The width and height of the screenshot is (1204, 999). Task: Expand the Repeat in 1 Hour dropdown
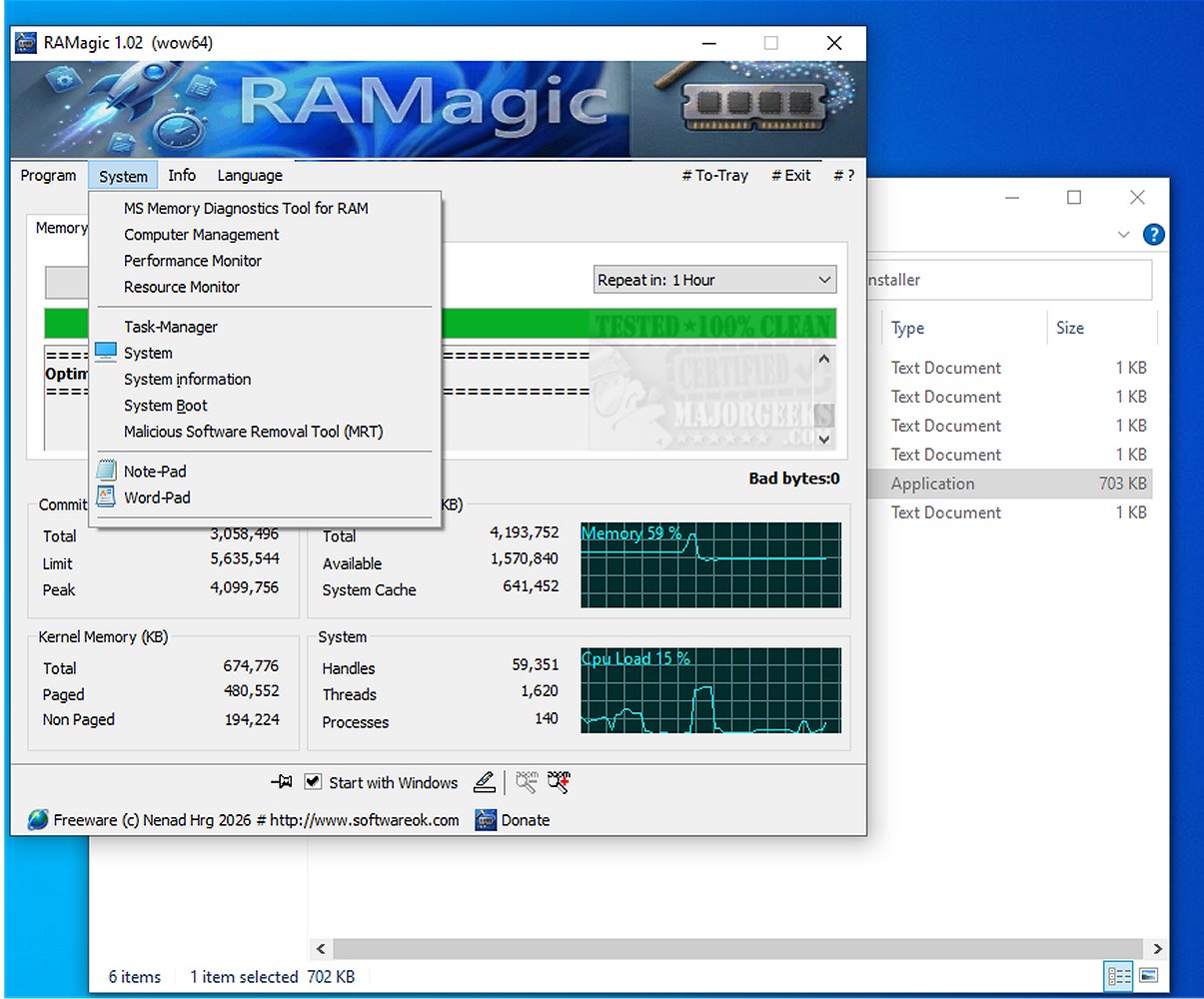point(824,281)
